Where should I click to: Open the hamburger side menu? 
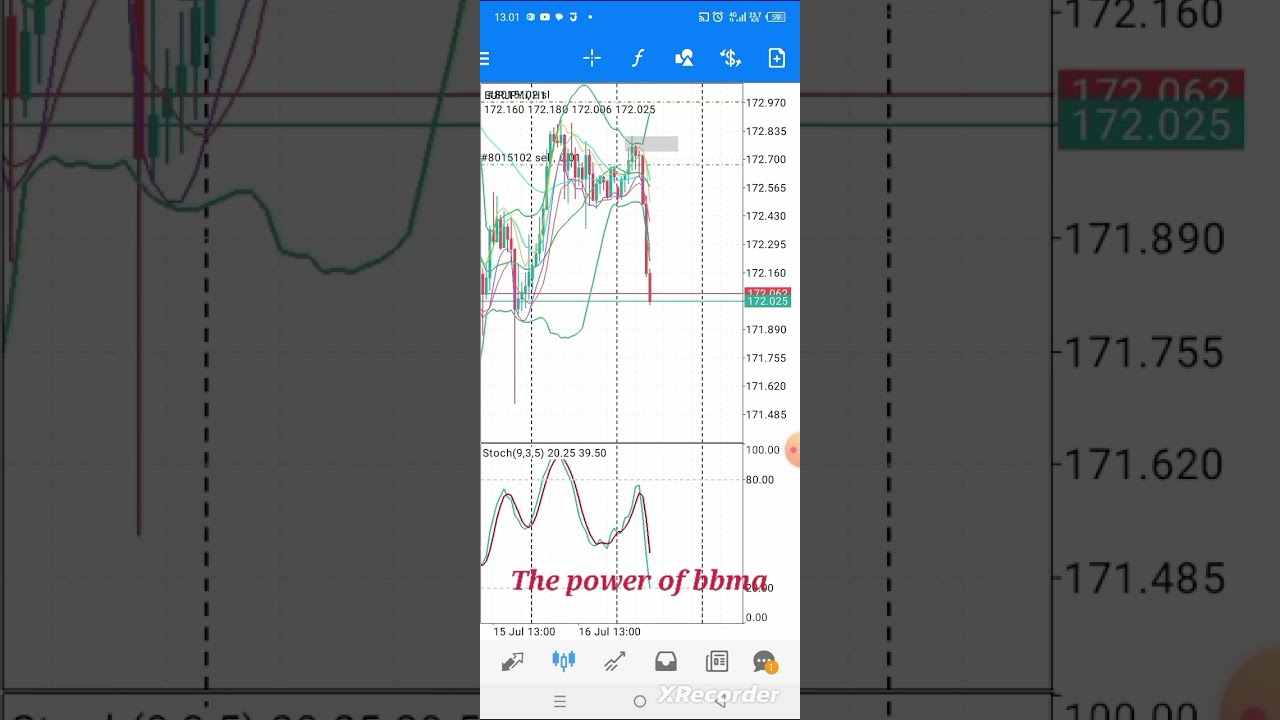(x=485, y=59)
